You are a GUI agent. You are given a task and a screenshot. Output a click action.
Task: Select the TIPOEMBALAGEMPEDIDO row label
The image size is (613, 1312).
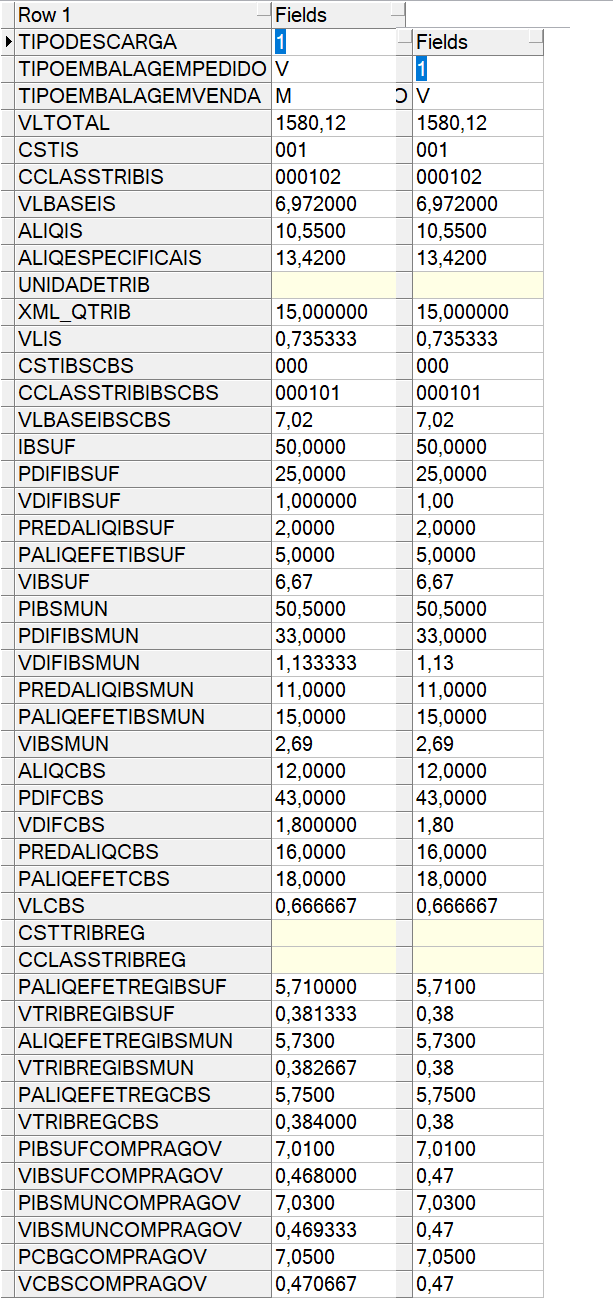[x=142, y=69]
